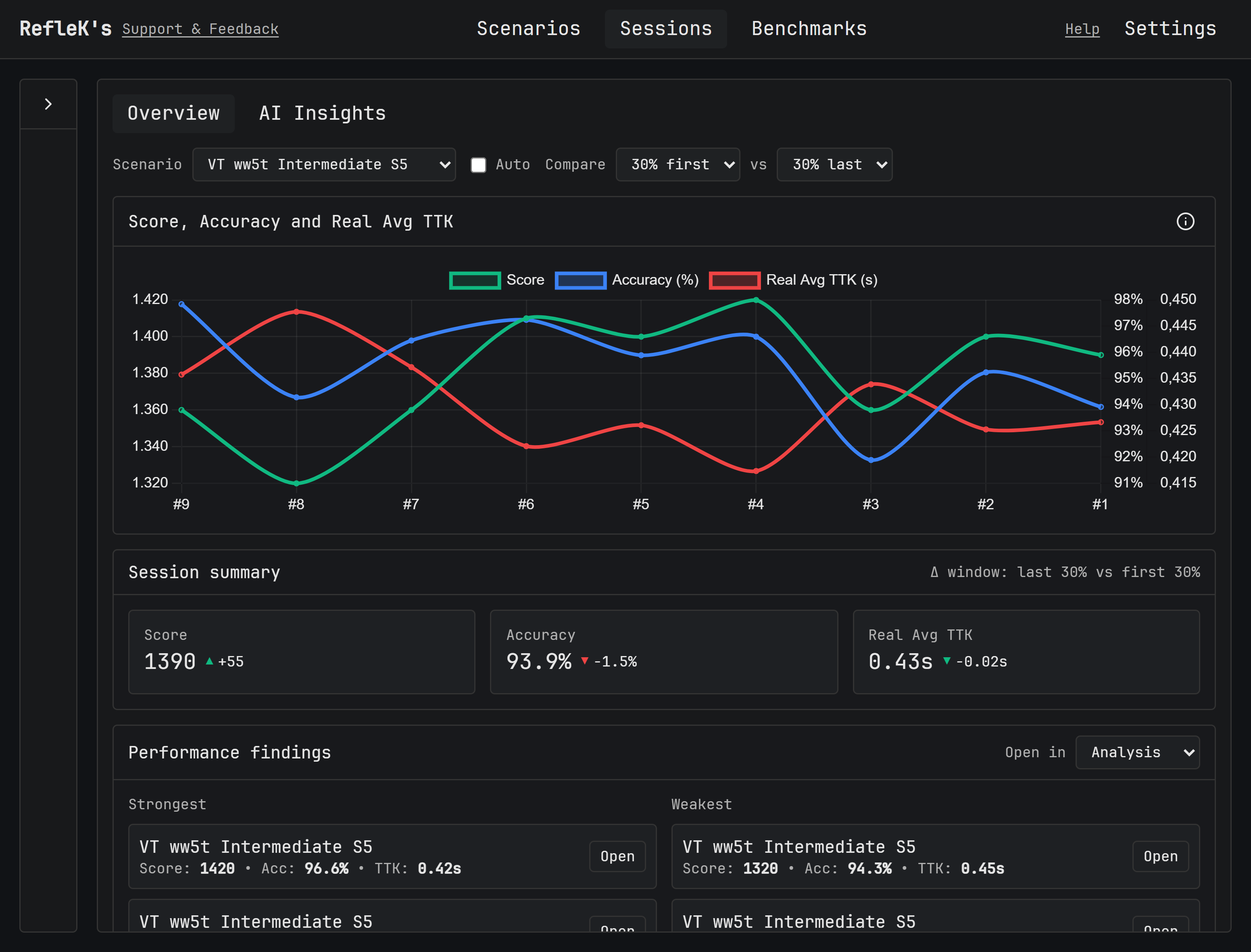Expand the collapsed left sidebar chevron
Image resolution: width=1251 pixels, height=952 pixels.
48,104
